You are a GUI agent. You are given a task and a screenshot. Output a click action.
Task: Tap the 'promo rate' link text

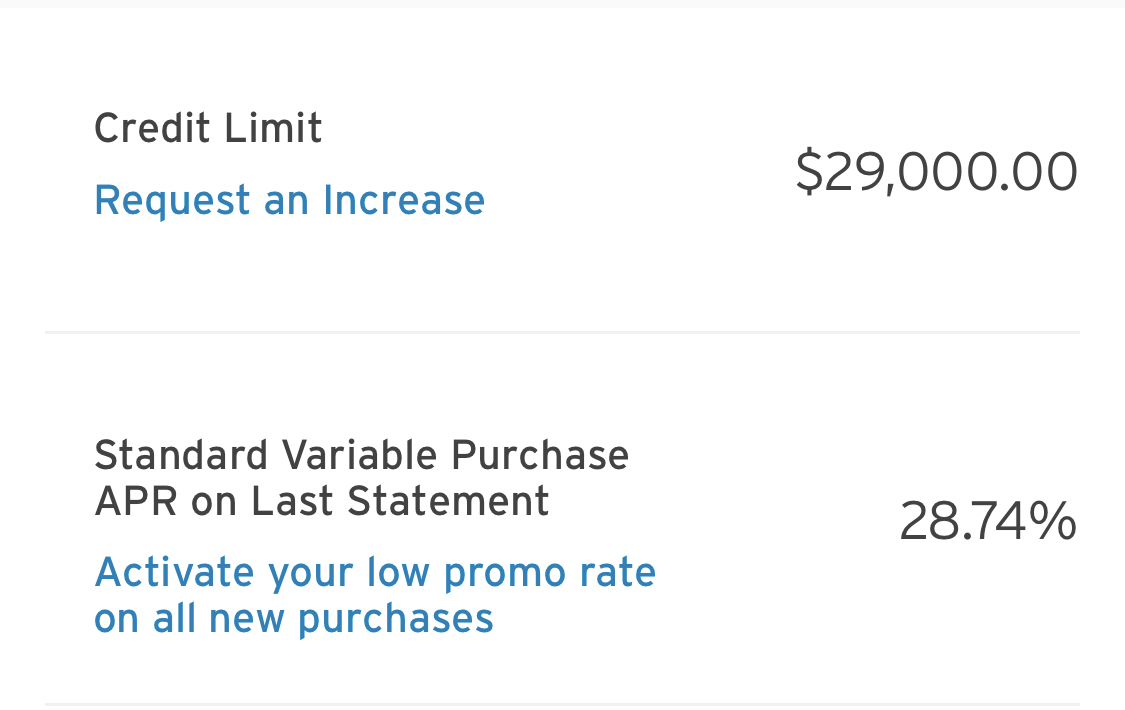549,573
